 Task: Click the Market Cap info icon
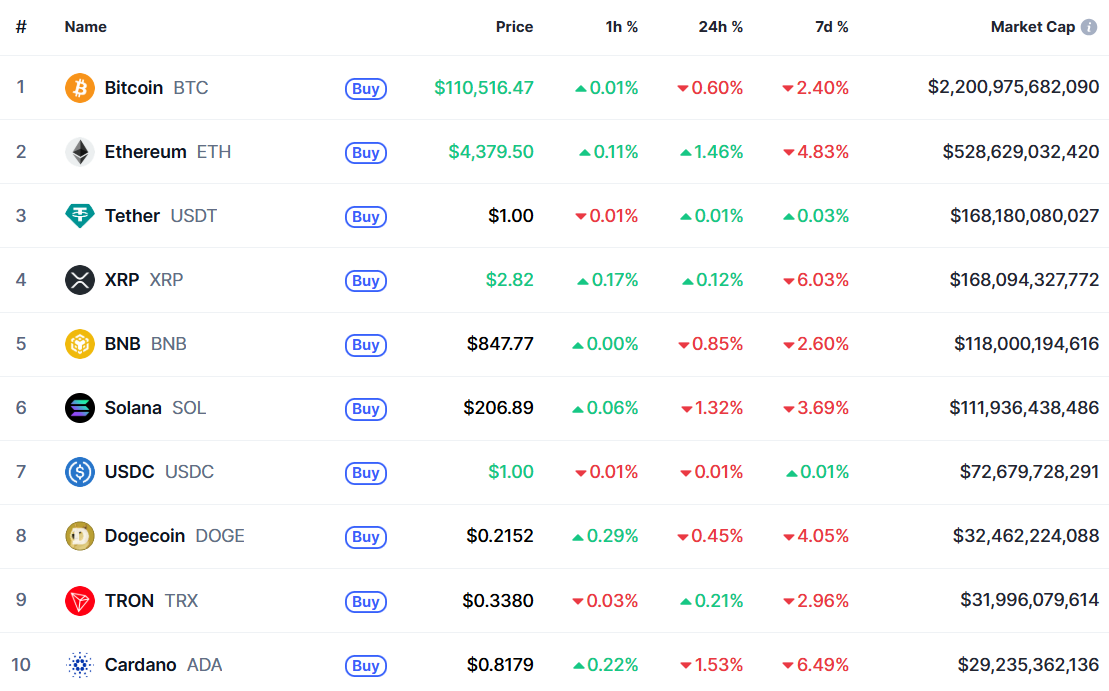[x=1089, y=27]
